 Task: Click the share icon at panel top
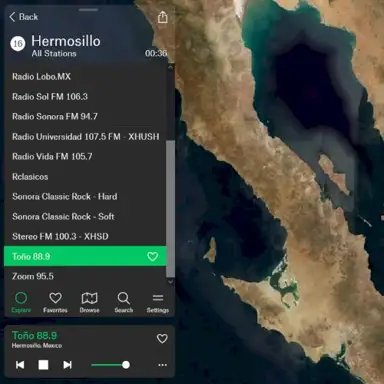162,17
